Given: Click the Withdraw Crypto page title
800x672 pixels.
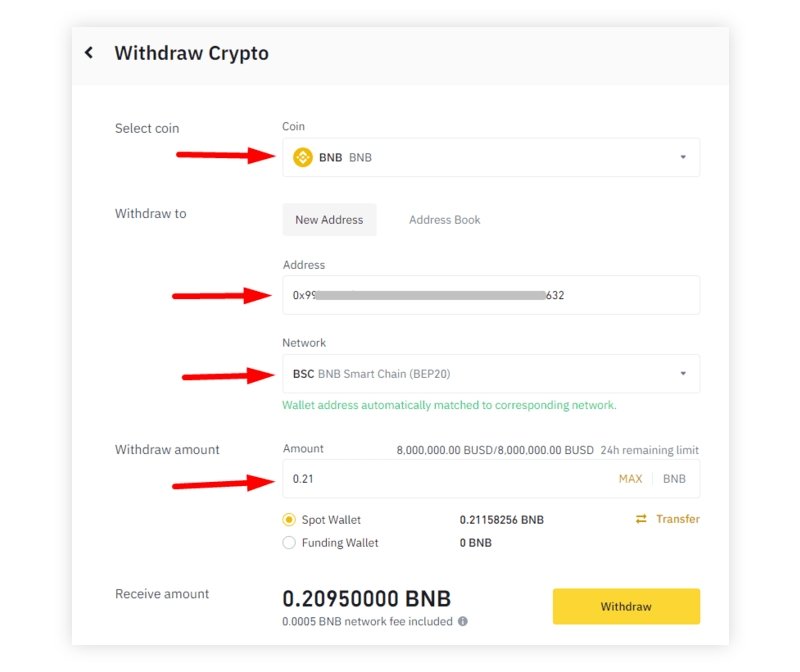Looking at the screenshot, I should tap(191, 53).
